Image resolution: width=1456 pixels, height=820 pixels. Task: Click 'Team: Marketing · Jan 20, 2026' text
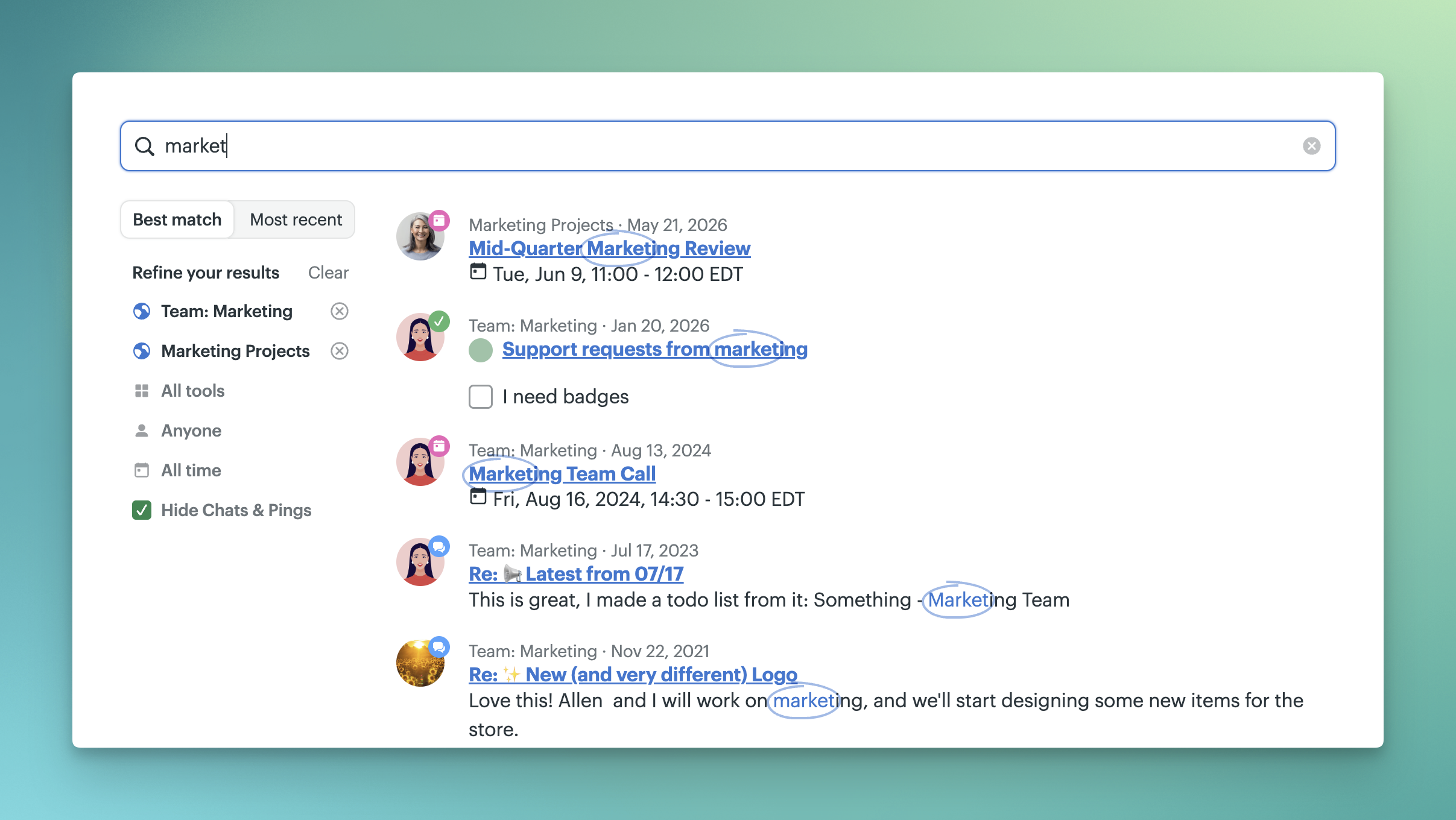tap(589, 326)
